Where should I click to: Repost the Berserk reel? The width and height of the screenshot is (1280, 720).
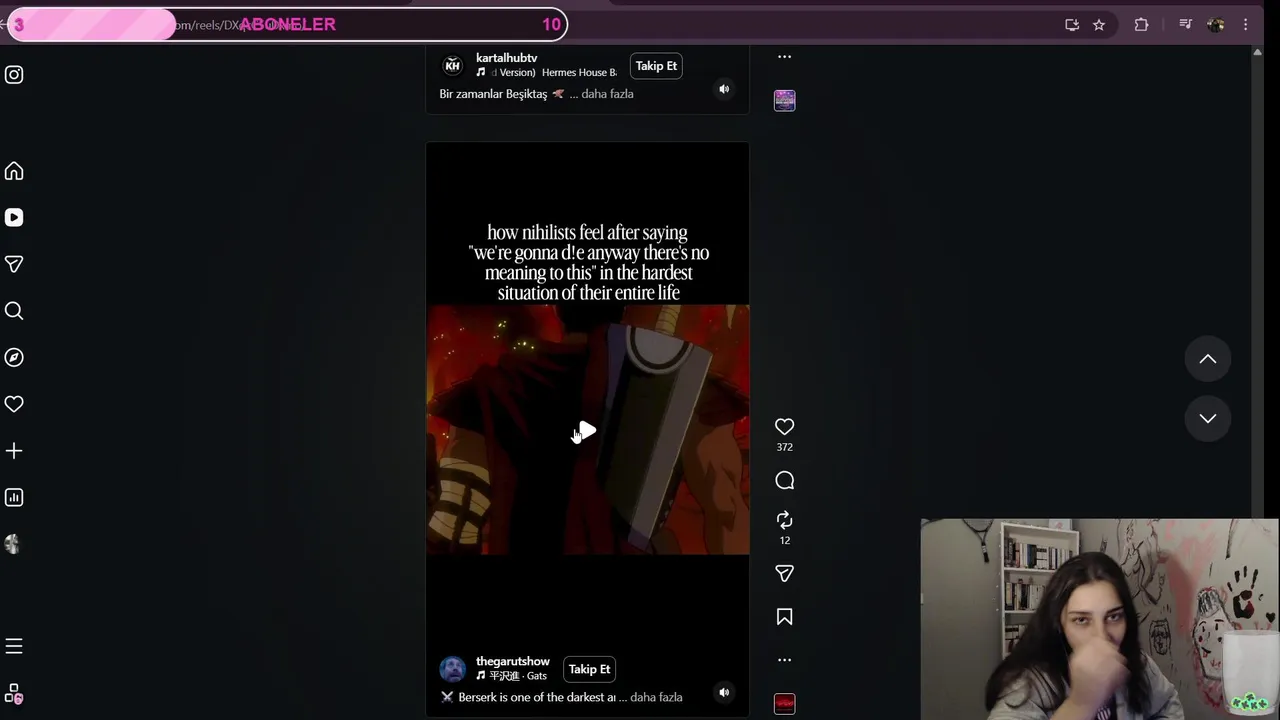(784, 520)
